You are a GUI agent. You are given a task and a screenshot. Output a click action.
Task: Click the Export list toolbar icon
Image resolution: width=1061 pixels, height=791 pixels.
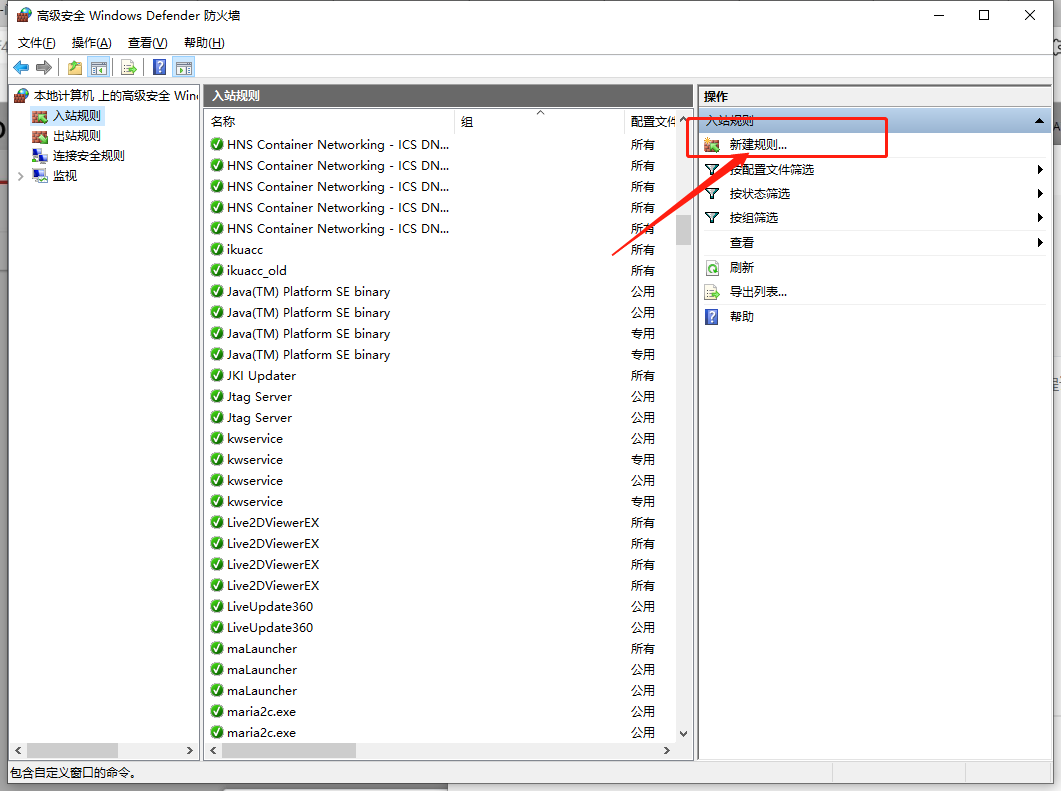[x=129, y=68]
